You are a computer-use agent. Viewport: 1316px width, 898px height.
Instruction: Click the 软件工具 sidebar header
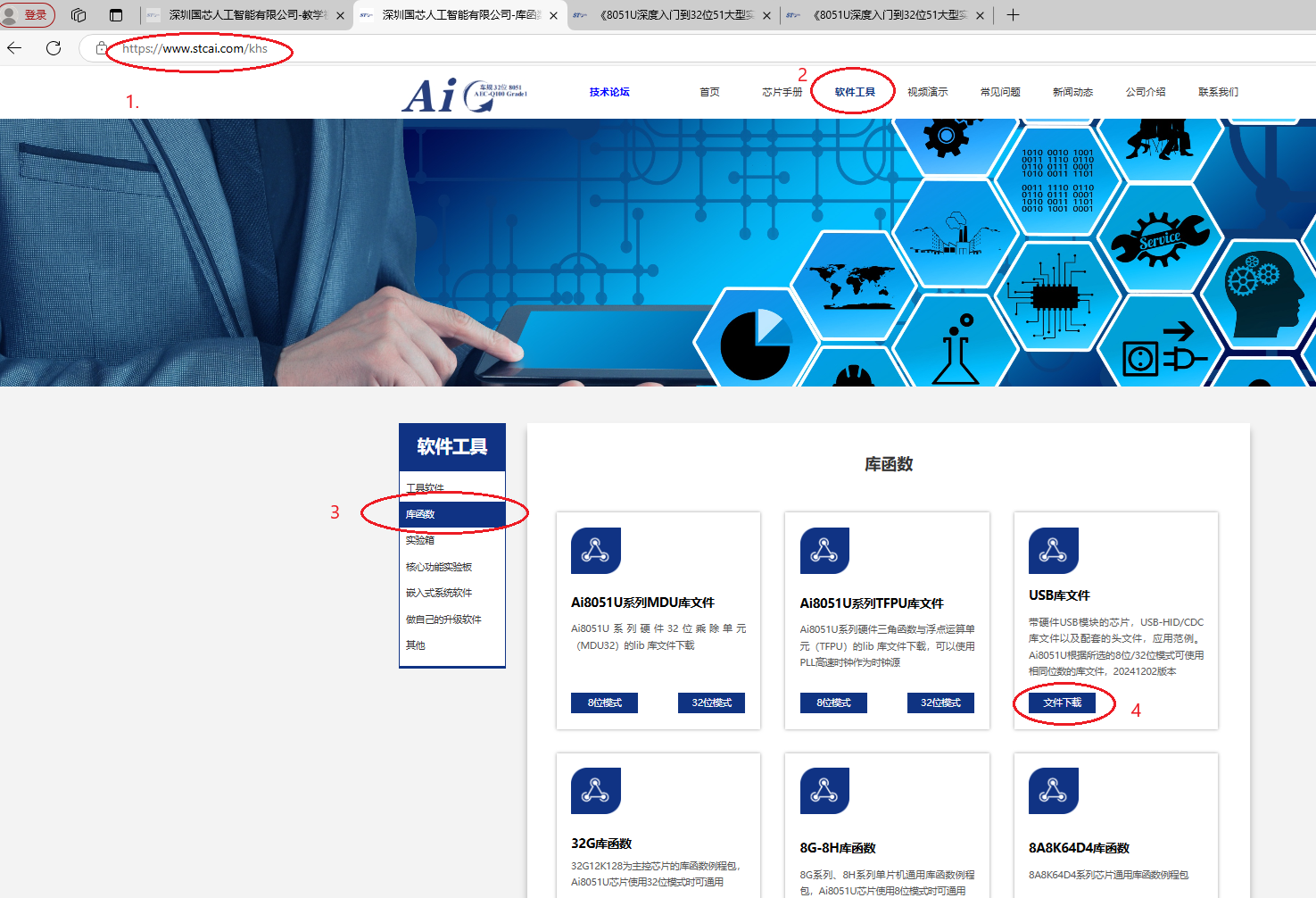tap(452, 446)
